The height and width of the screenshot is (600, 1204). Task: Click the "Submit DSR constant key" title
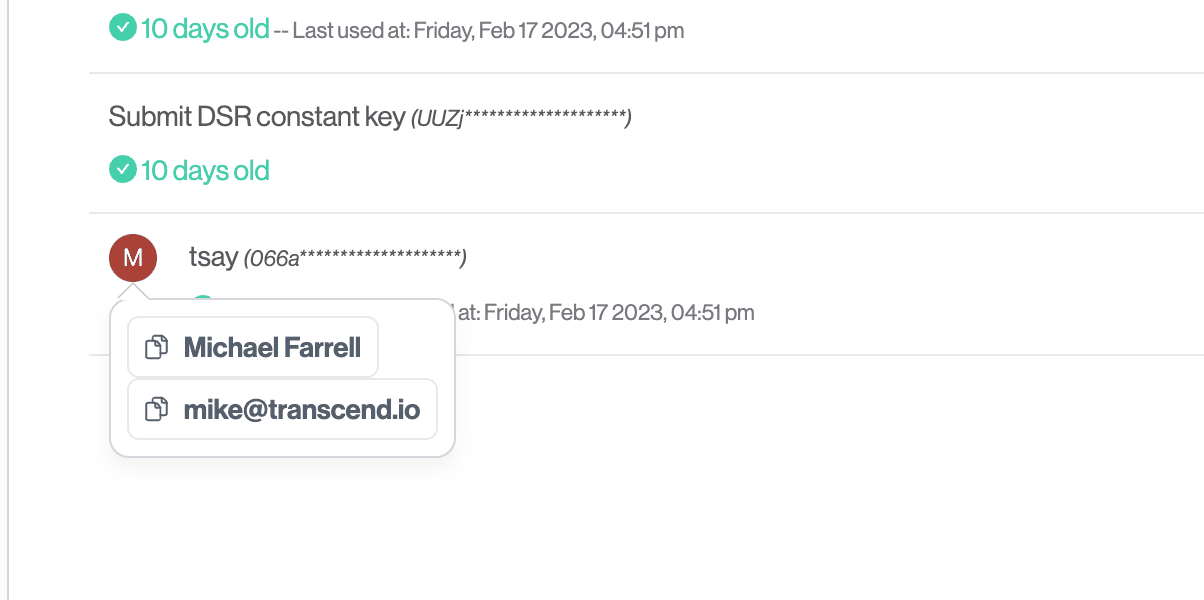[x=256, y=117]
